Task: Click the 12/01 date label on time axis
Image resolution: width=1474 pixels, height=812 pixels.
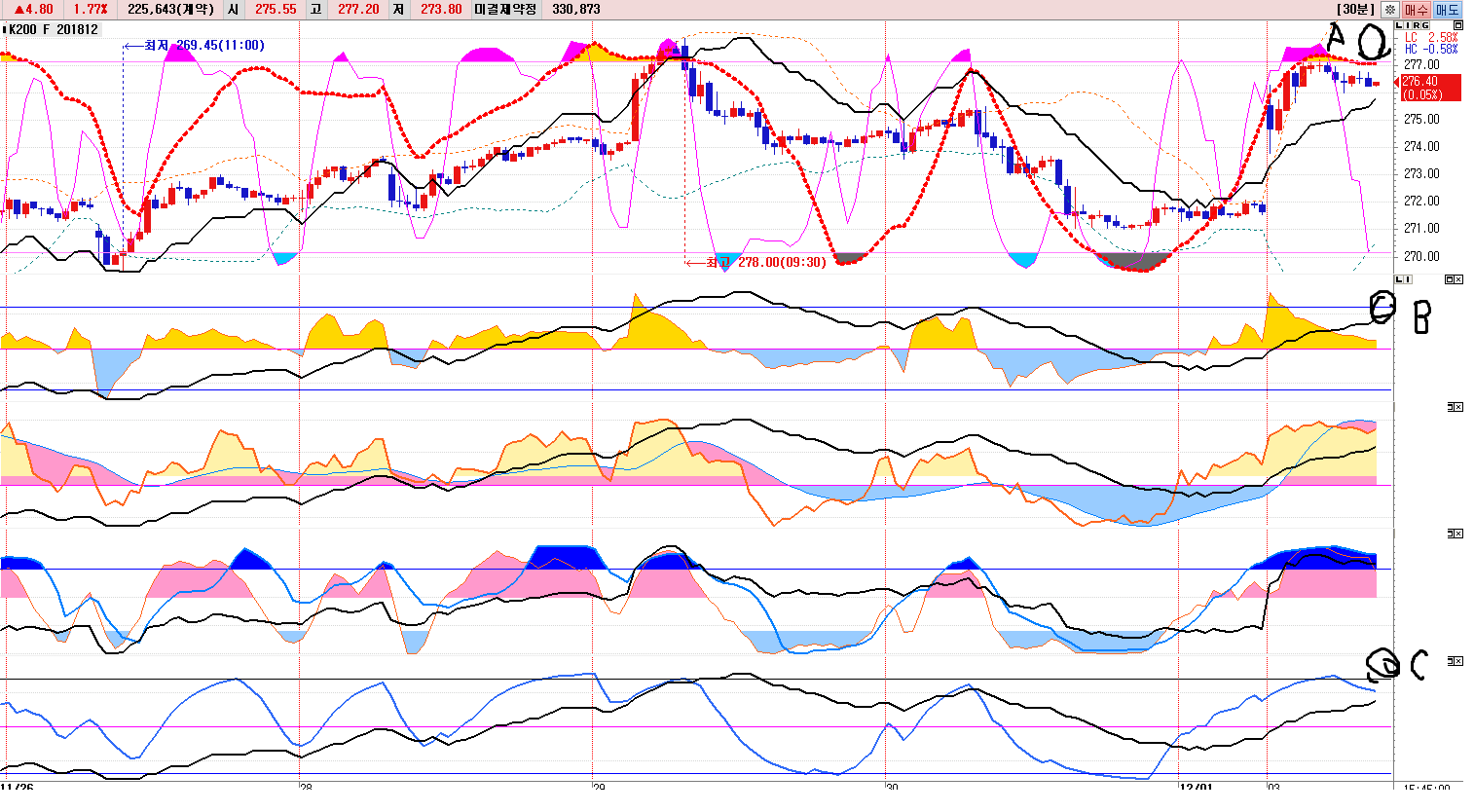Action: pos(1196,785)
